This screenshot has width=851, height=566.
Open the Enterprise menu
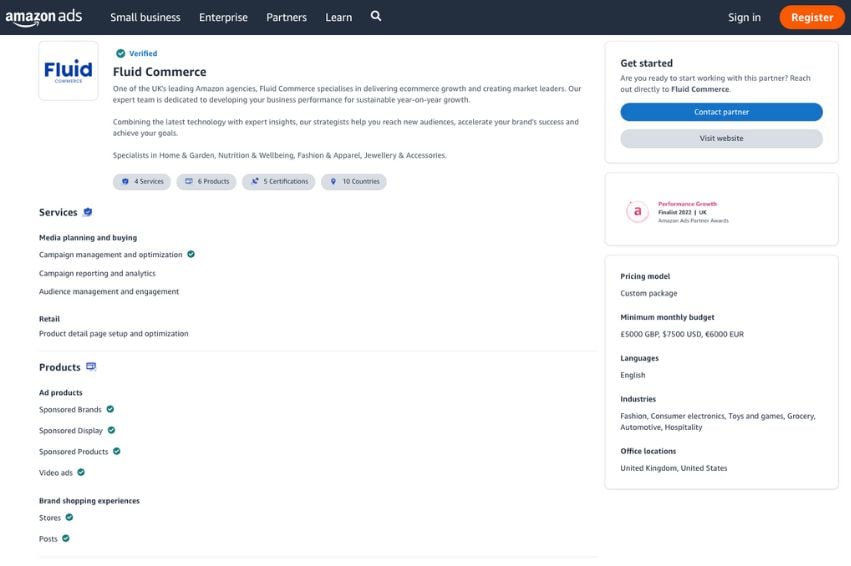pyautogui.click(x=223, y=17)
